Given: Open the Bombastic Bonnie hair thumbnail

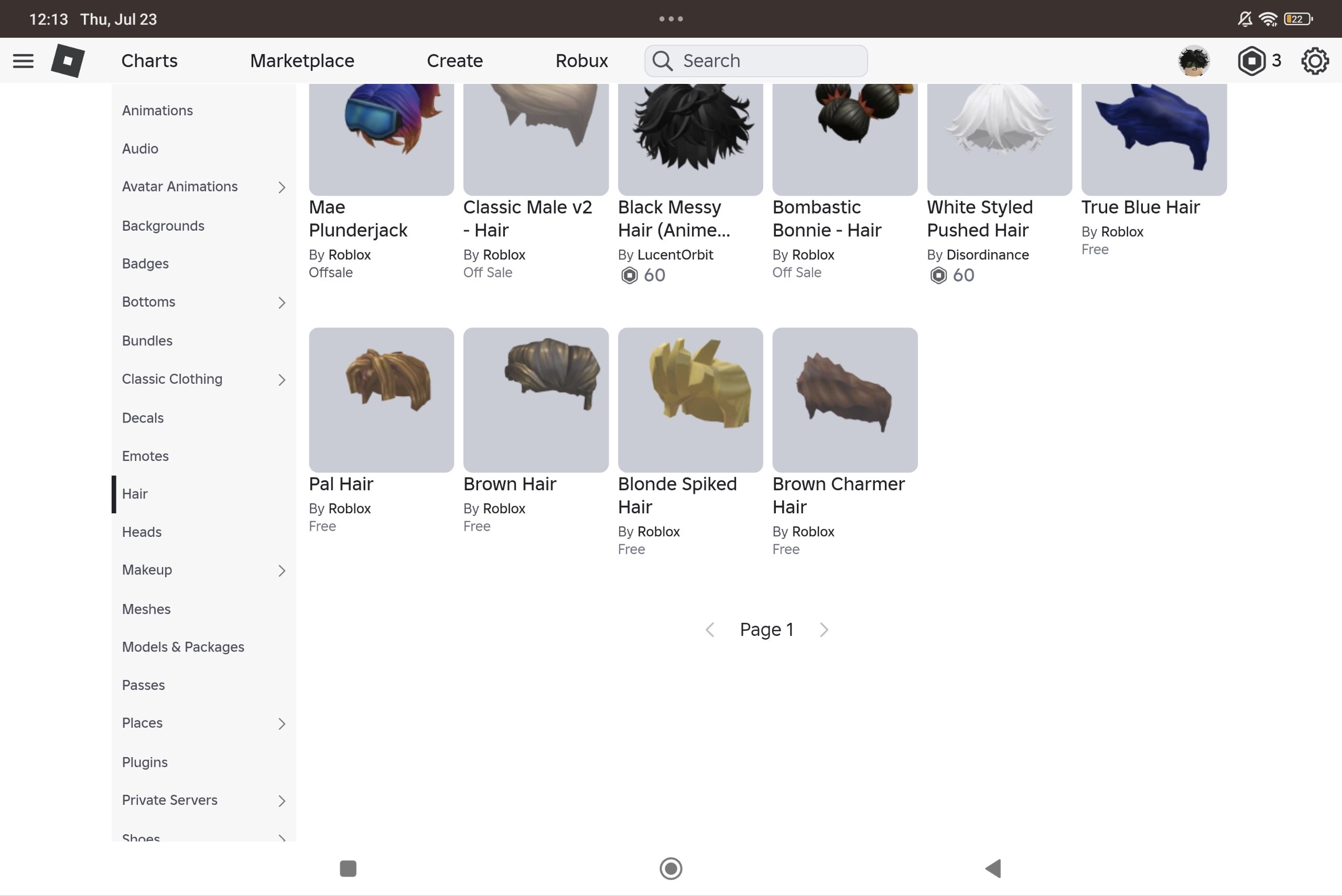Looking at the screenshot, I should click(845, 139).
